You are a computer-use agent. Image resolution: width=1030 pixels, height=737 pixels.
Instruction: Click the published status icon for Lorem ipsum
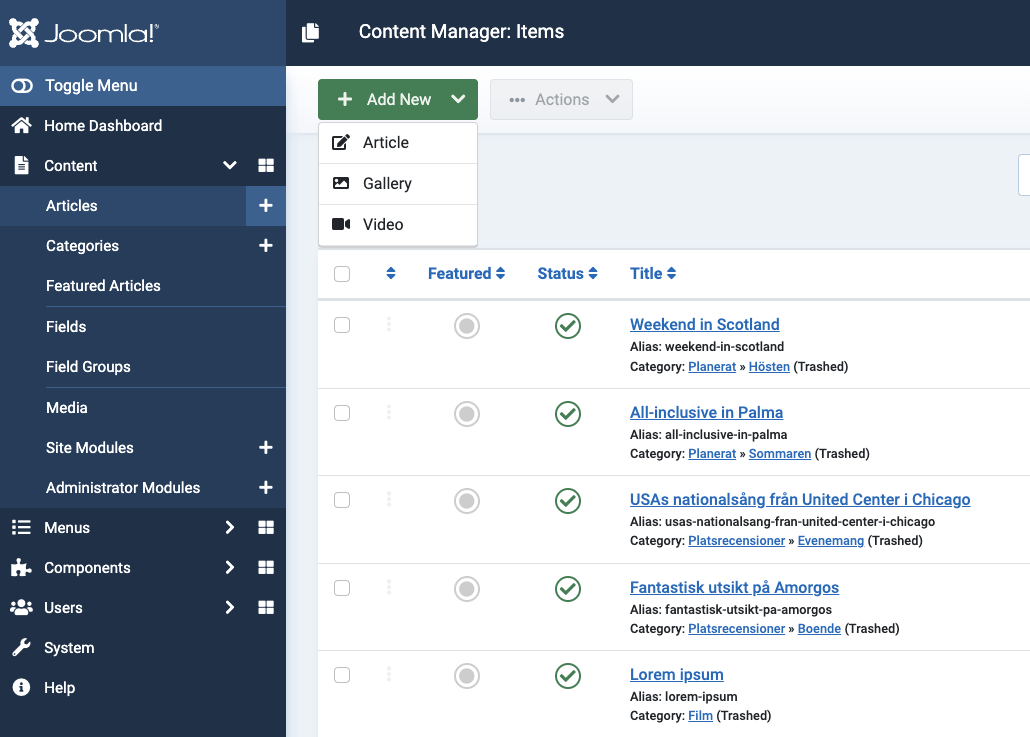click(x=568, y=676)
